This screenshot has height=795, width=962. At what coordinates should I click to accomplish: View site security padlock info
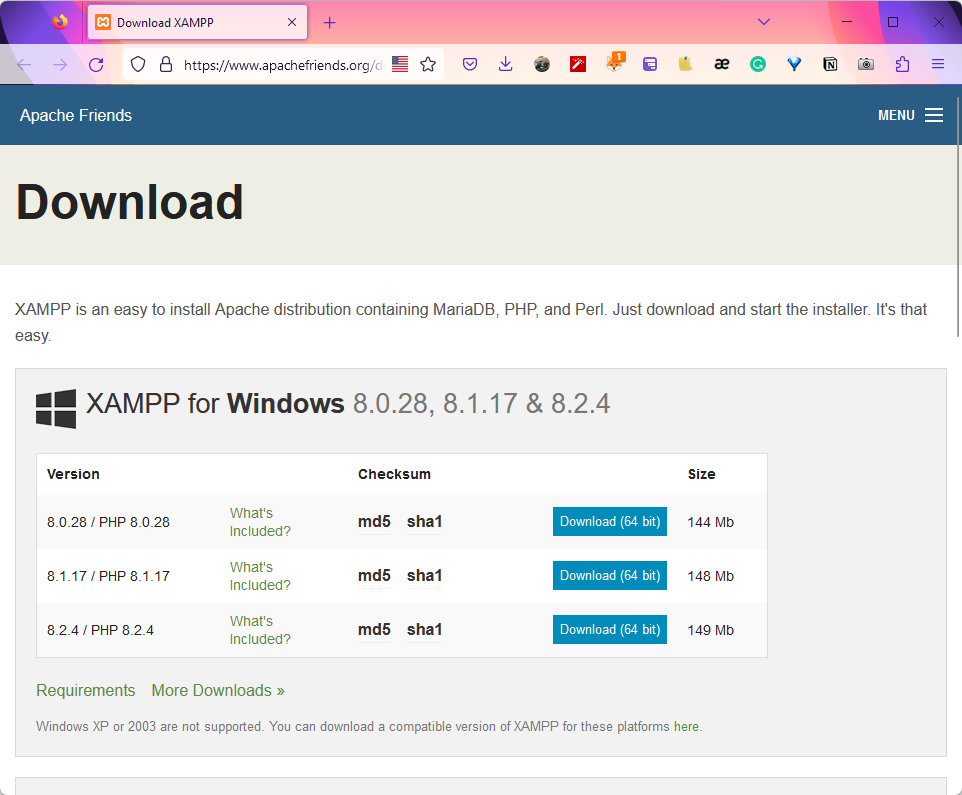click(x=166, y=64)
